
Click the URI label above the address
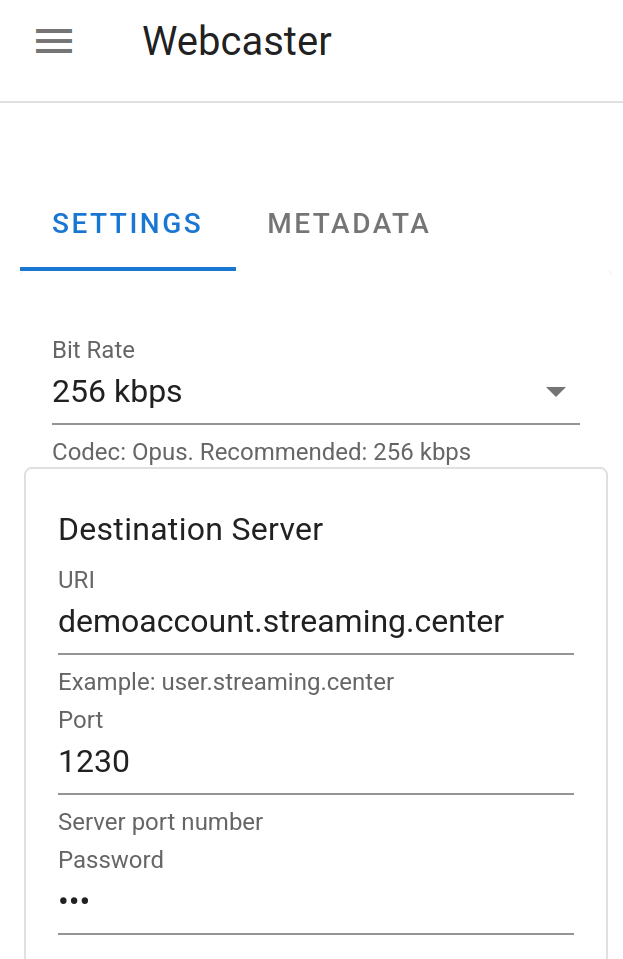pos(77,580)
